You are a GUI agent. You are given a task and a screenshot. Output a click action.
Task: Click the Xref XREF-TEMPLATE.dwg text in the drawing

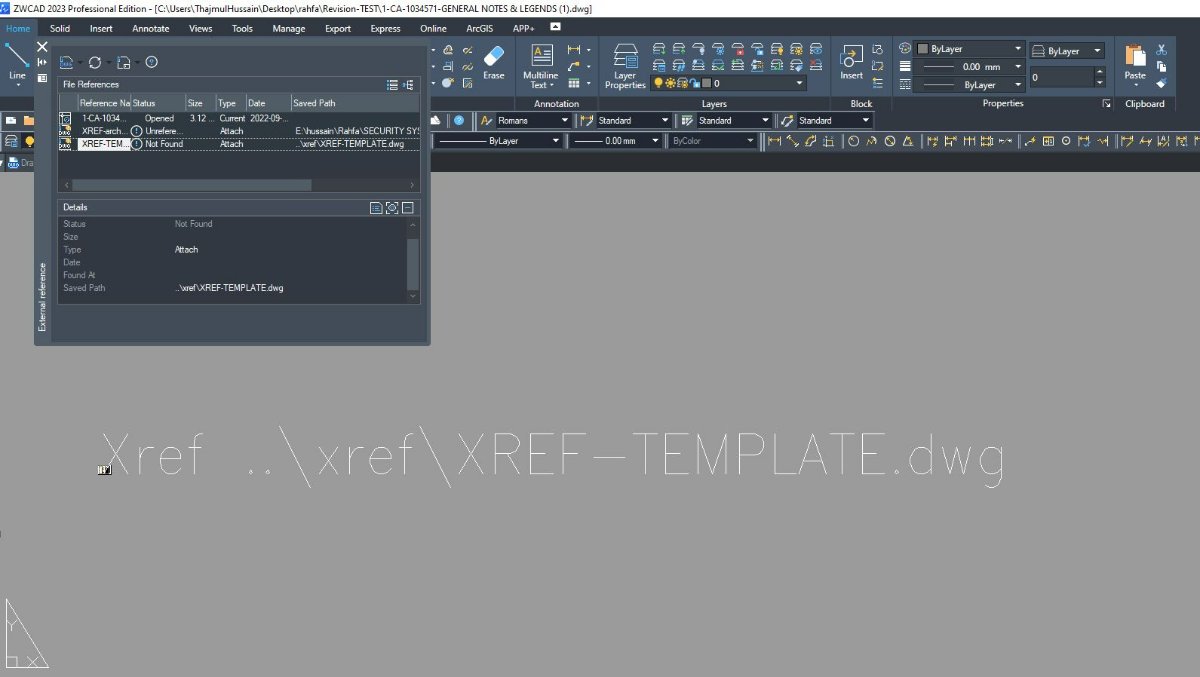[553, 457]
